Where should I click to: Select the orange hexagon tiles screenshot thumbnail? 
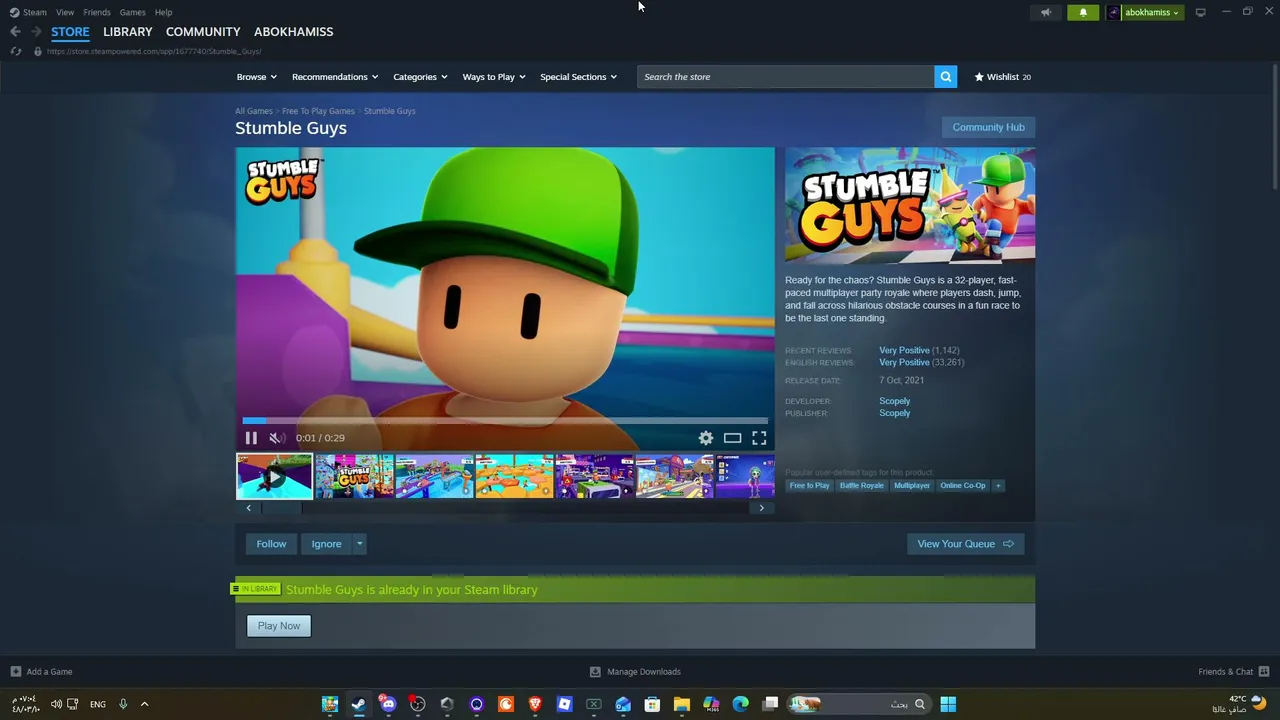point(514,476)
